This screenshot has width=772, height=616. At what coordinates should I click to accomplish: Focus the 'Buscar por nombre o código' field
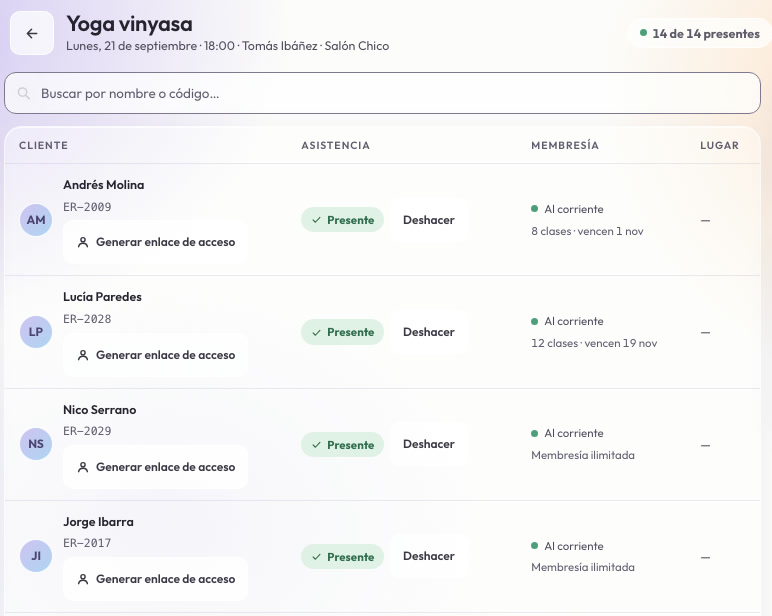coord(382,93)
